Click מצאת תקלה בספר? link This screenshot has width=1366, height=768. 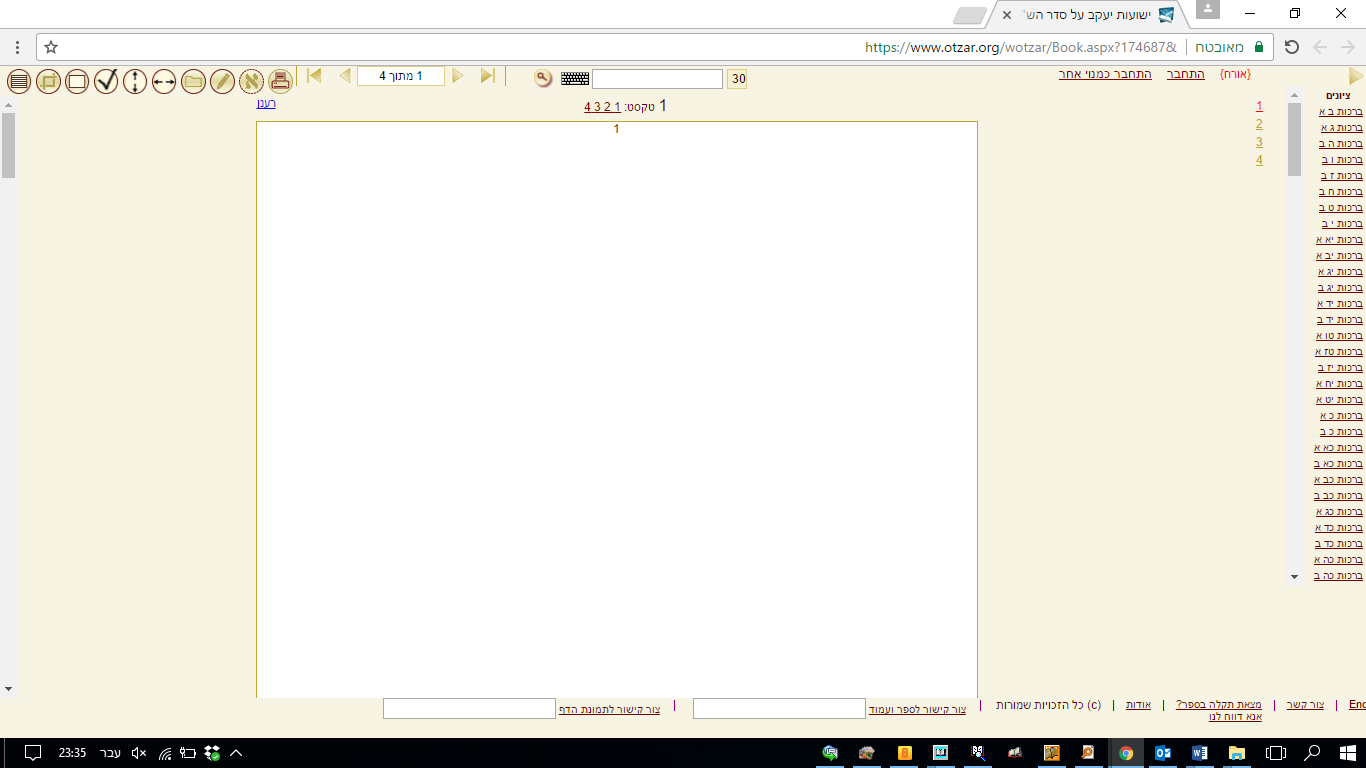(1219, 705)
